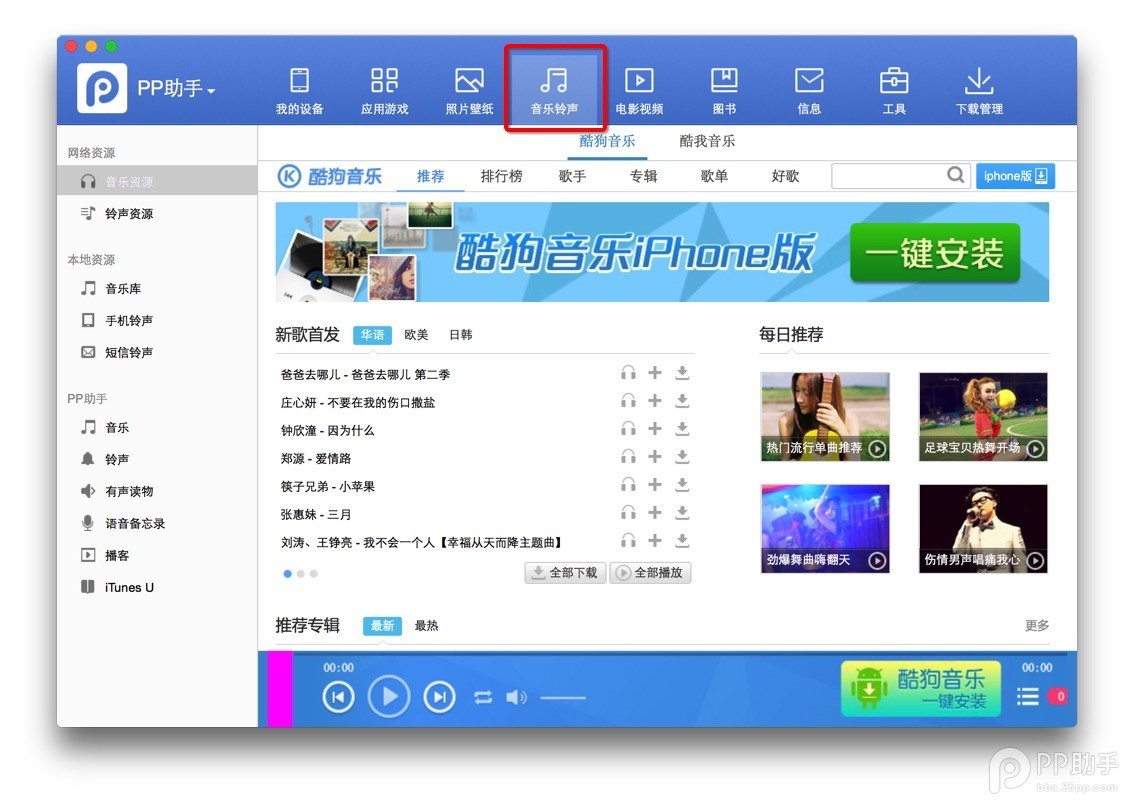Adjust the player volume slider
This screenshot has height=806, width=1134.
[x=563, y=698]
